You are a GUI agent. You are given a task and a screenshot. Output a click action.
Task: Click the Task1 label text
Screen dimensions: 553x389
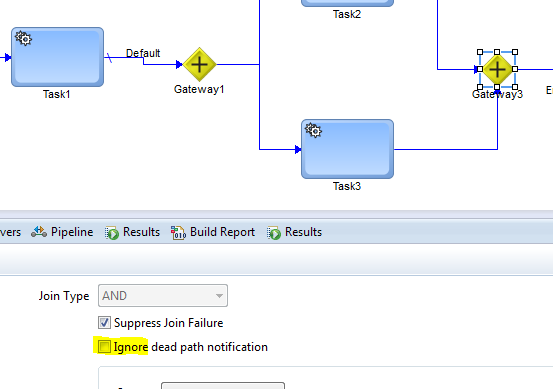(x=56, y=94)
